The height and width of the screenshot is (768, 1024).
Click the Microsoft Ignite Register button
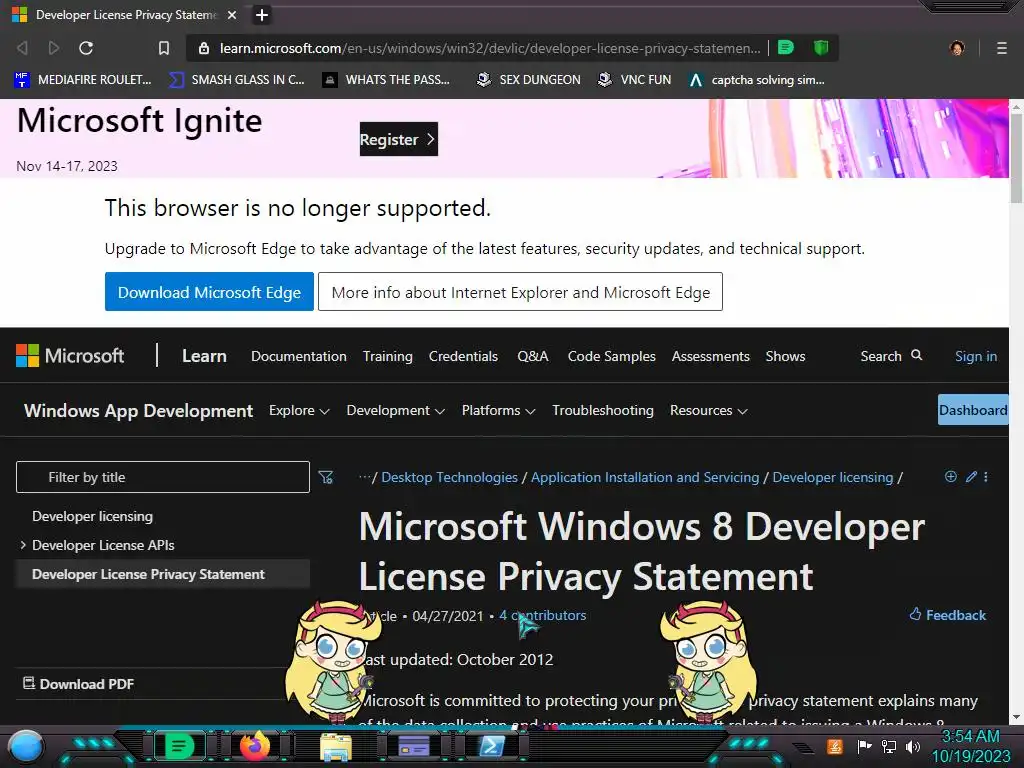tap(398, 139)
